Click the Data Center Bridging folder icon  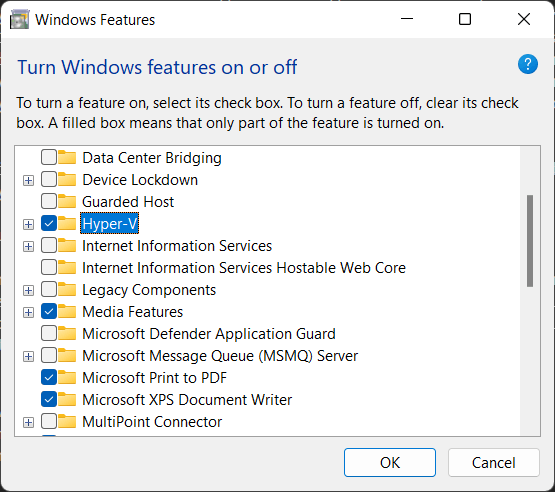67,158
